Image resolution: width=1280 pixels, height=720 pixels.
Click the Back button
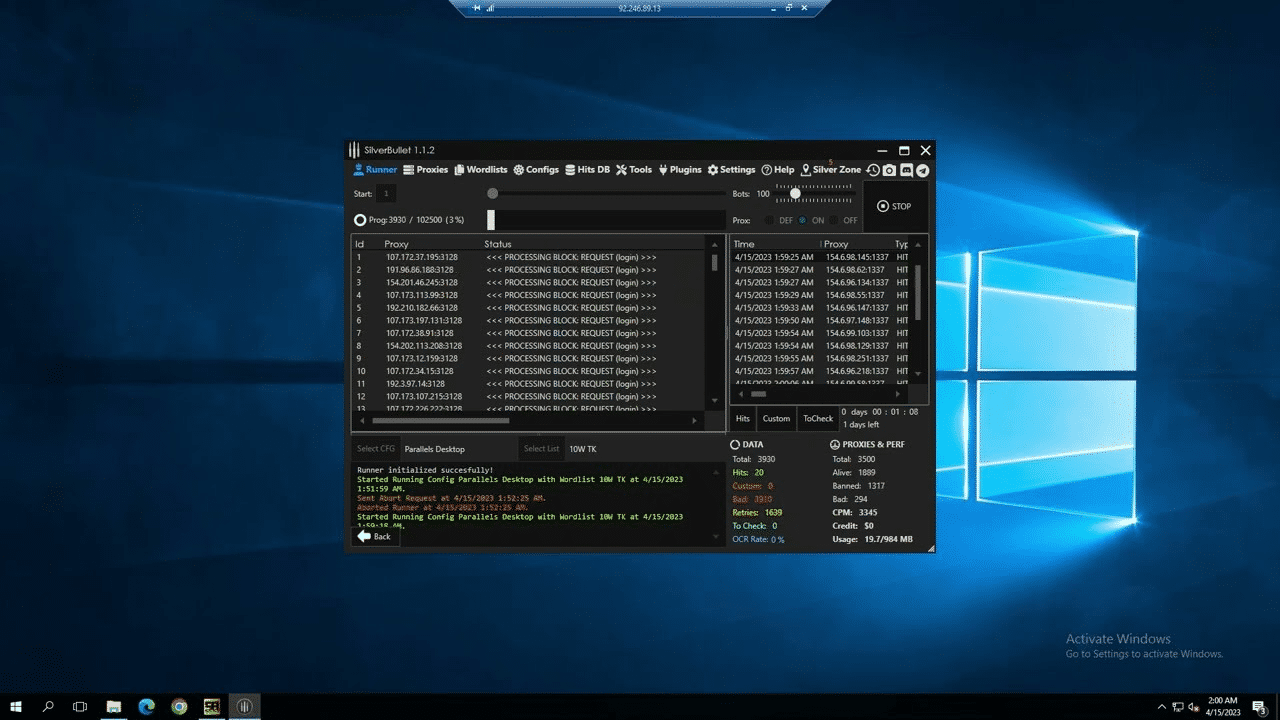click(x=374, y=537)
